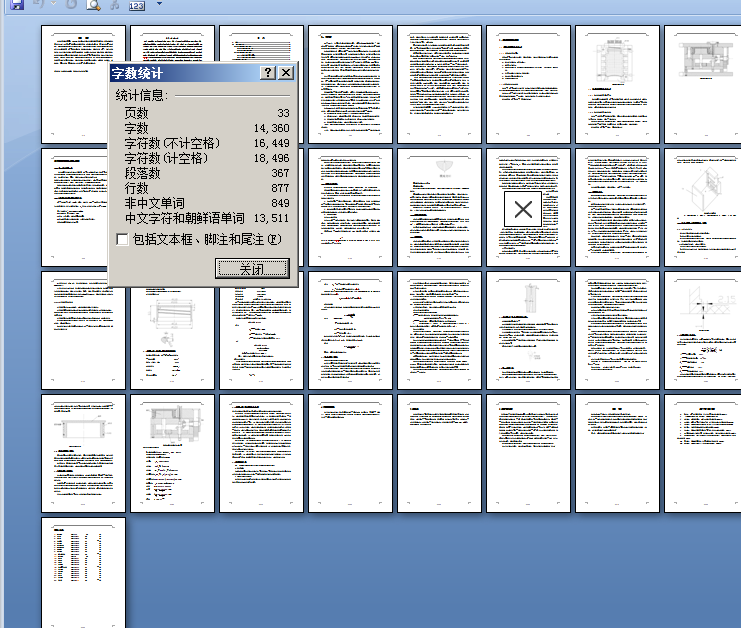Click the Save floppy disk icon

[x=17, y=5]
